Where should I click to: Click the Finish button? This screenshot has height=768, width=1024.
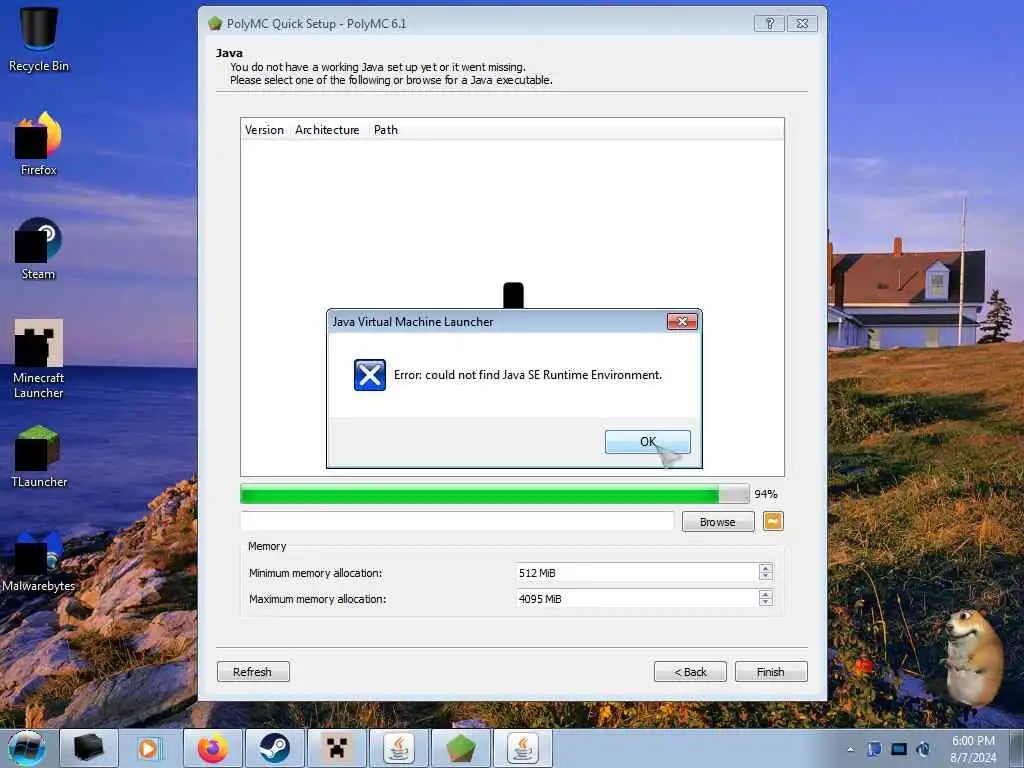pos(771,672)
